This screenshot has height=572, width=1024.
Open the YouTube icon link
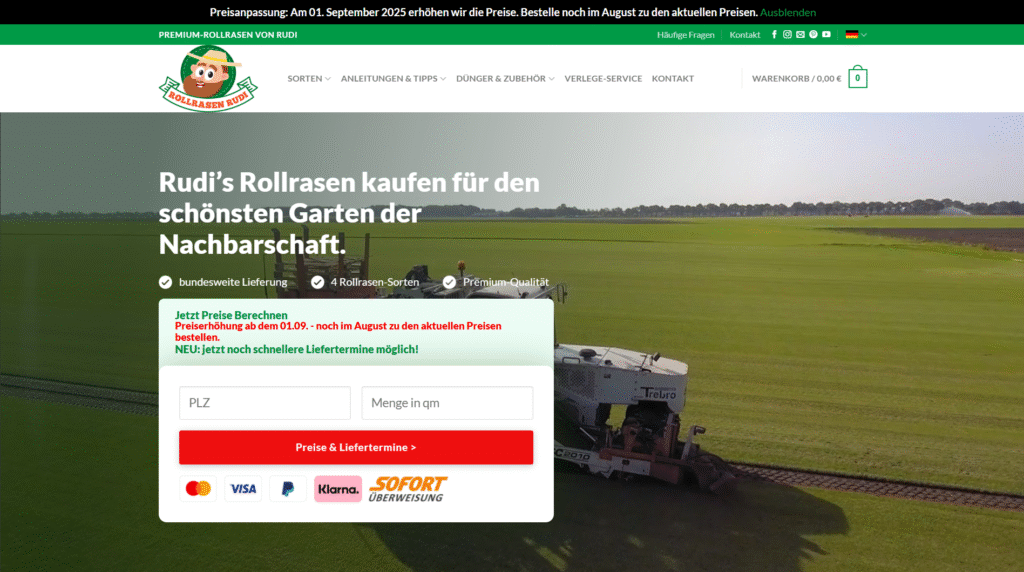[x=826, y=35]
